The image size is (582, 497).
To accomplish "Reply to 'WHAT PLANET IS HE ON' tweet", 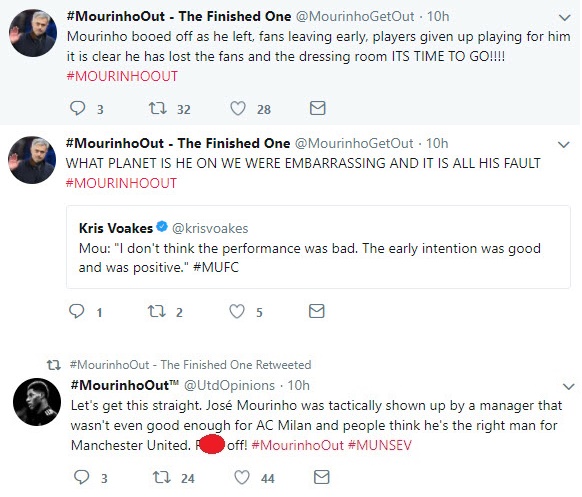I will point(77,311).
